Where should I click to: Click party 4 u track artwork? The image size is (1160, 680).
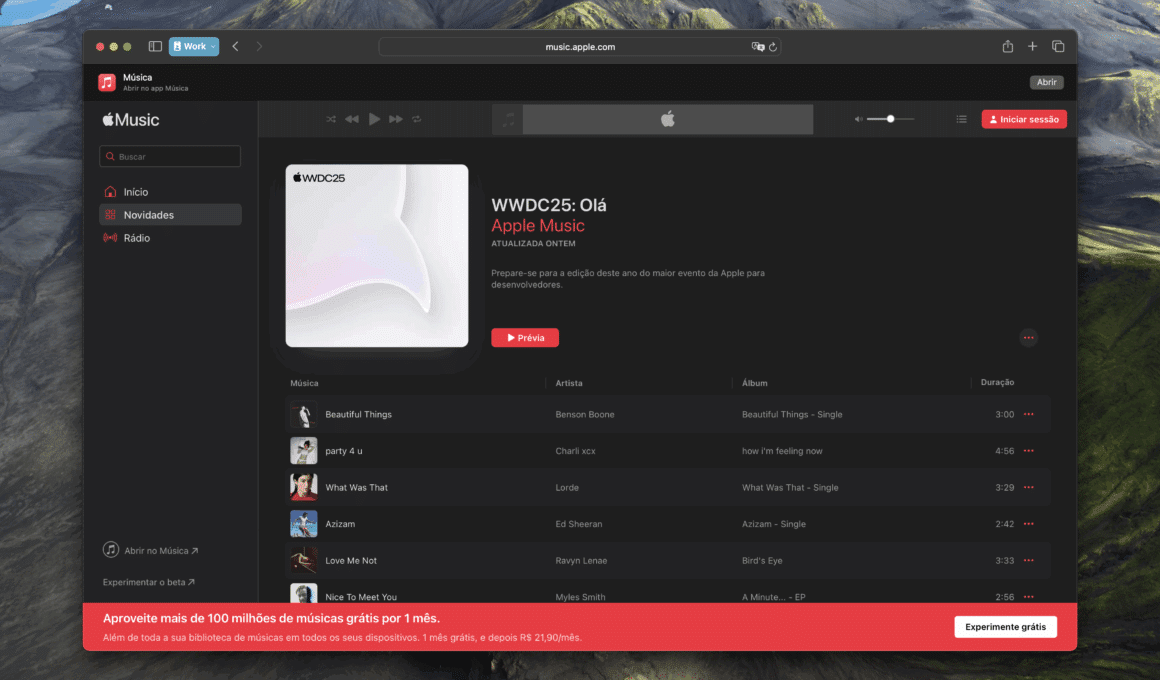pyautogui.click(x=303, y=451)
